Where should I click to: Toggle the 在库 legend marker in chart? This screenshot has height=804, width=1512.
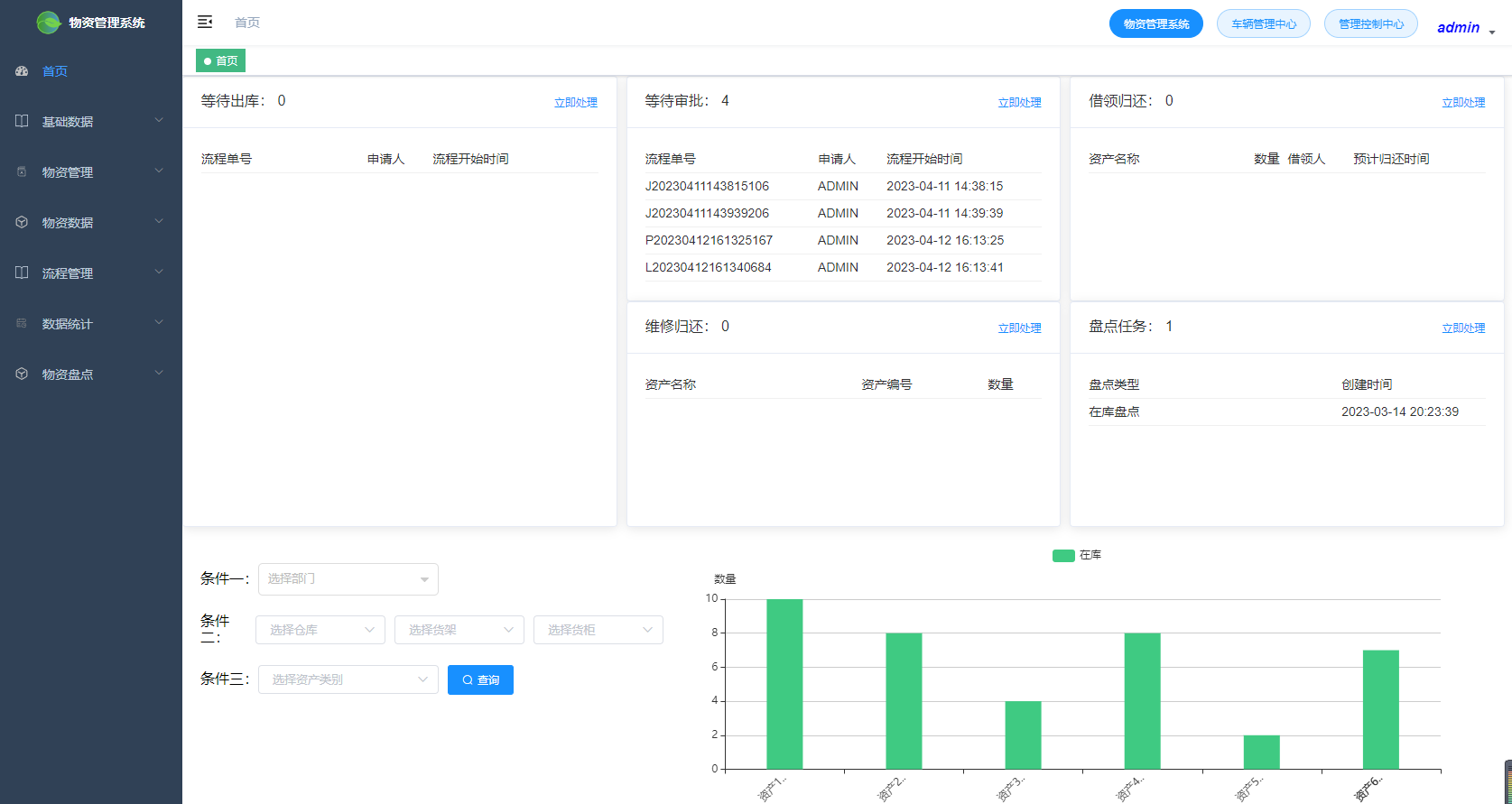[x=1063, y=555]
